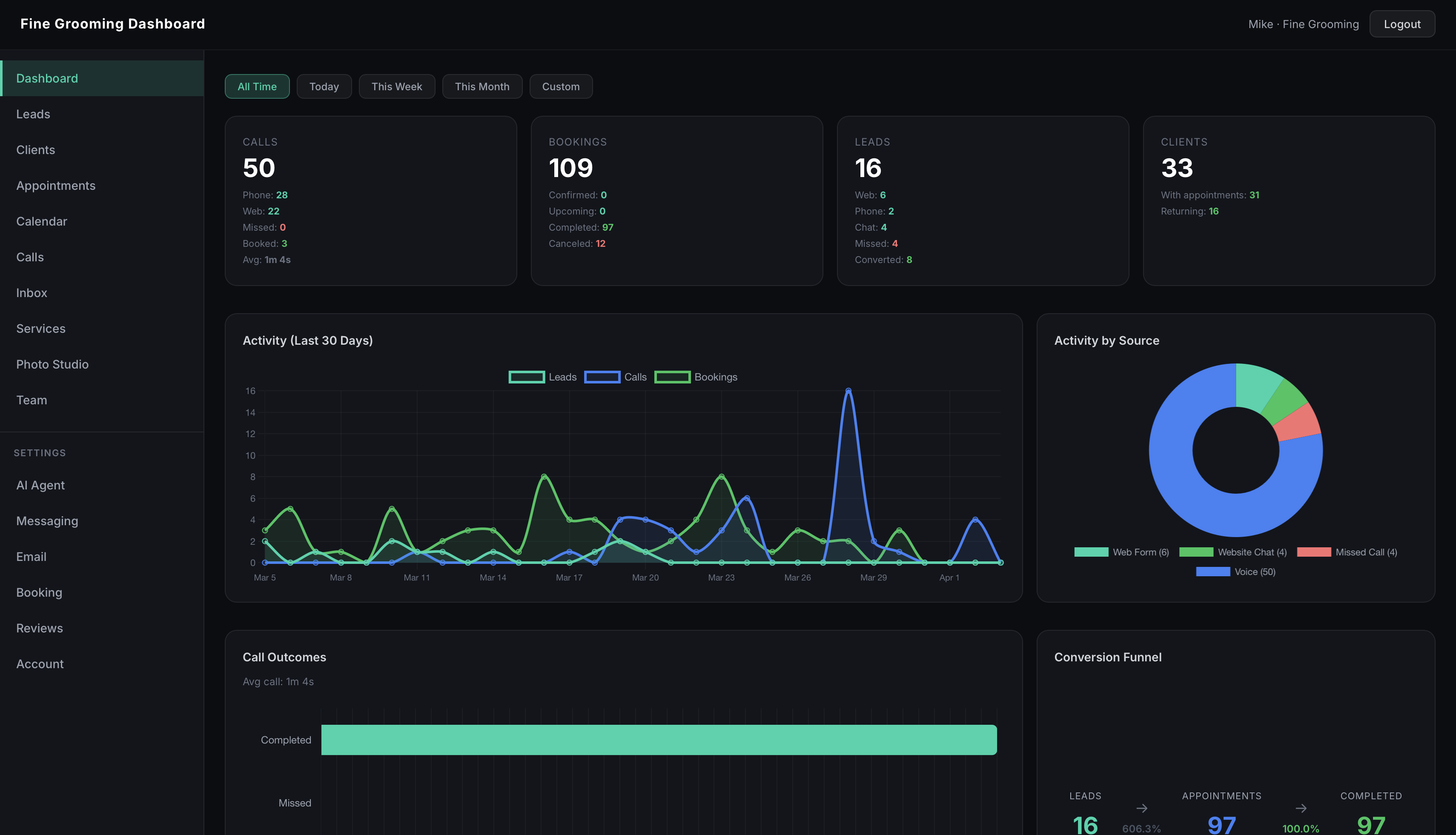Open the Inbox page
1456x835 pixels.
32,292
